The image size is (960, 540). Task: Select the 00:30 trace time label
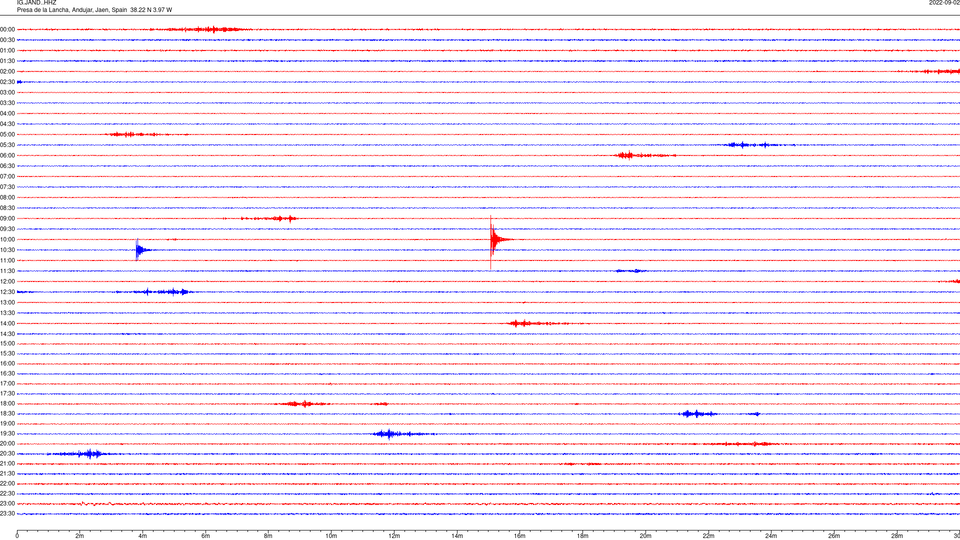point(7,40)
